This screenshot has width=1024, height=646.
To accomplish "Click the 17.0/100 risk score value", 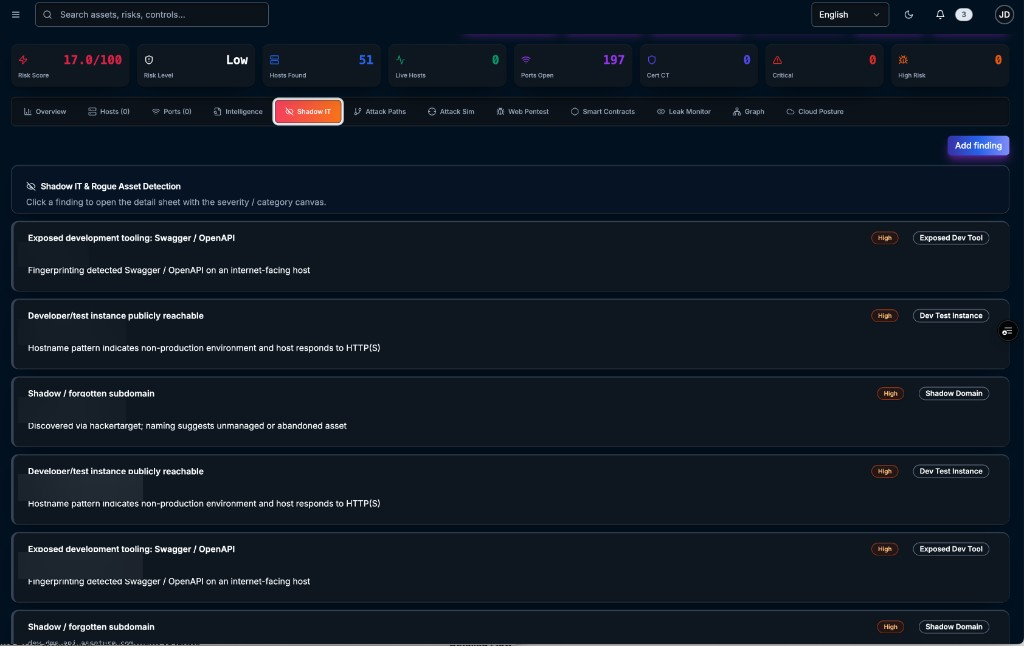I will (x=93, y=60).
